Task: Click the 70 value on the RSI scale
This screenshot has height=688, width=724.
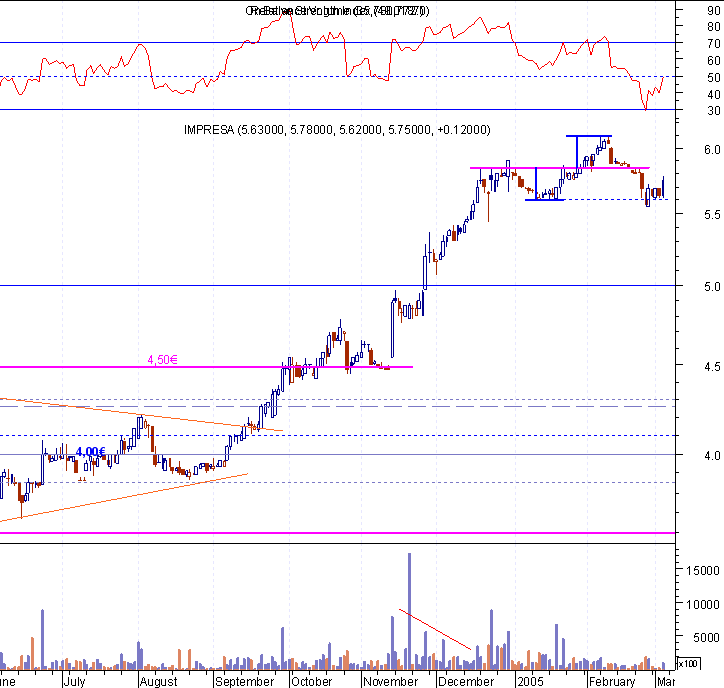Action: (x=714, y=44)
